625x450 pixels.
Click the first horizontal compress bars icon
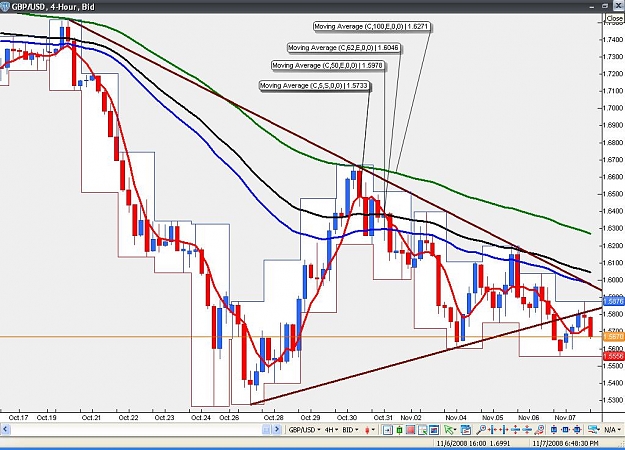(492, 430)
